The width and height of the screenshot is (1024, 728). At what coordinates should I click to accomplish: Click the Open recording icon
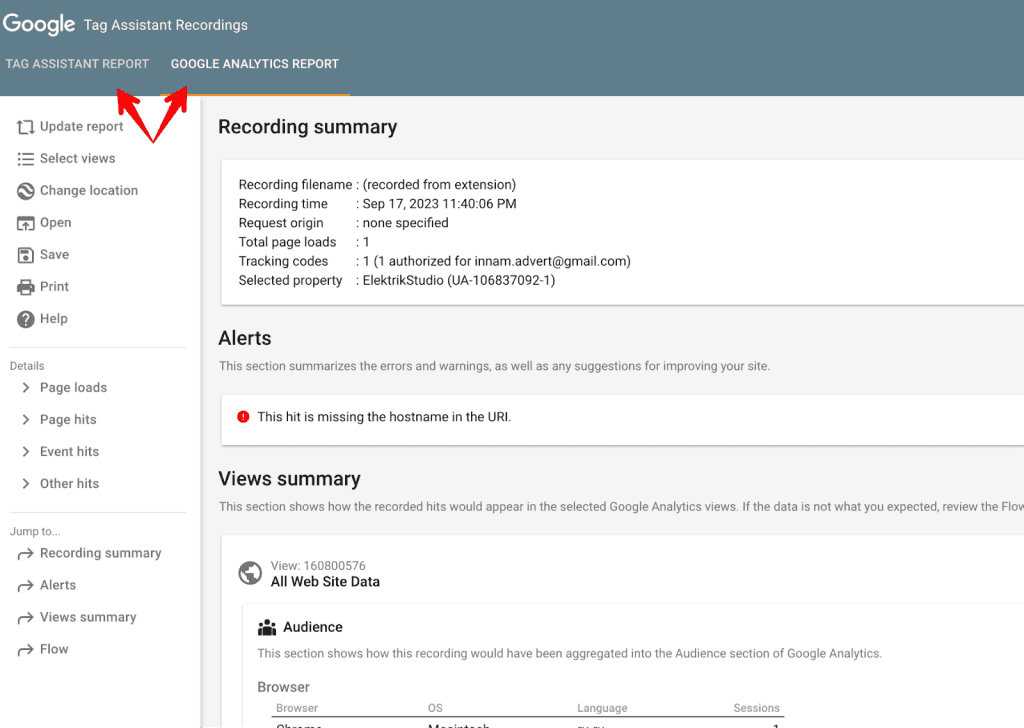(22, 222)
